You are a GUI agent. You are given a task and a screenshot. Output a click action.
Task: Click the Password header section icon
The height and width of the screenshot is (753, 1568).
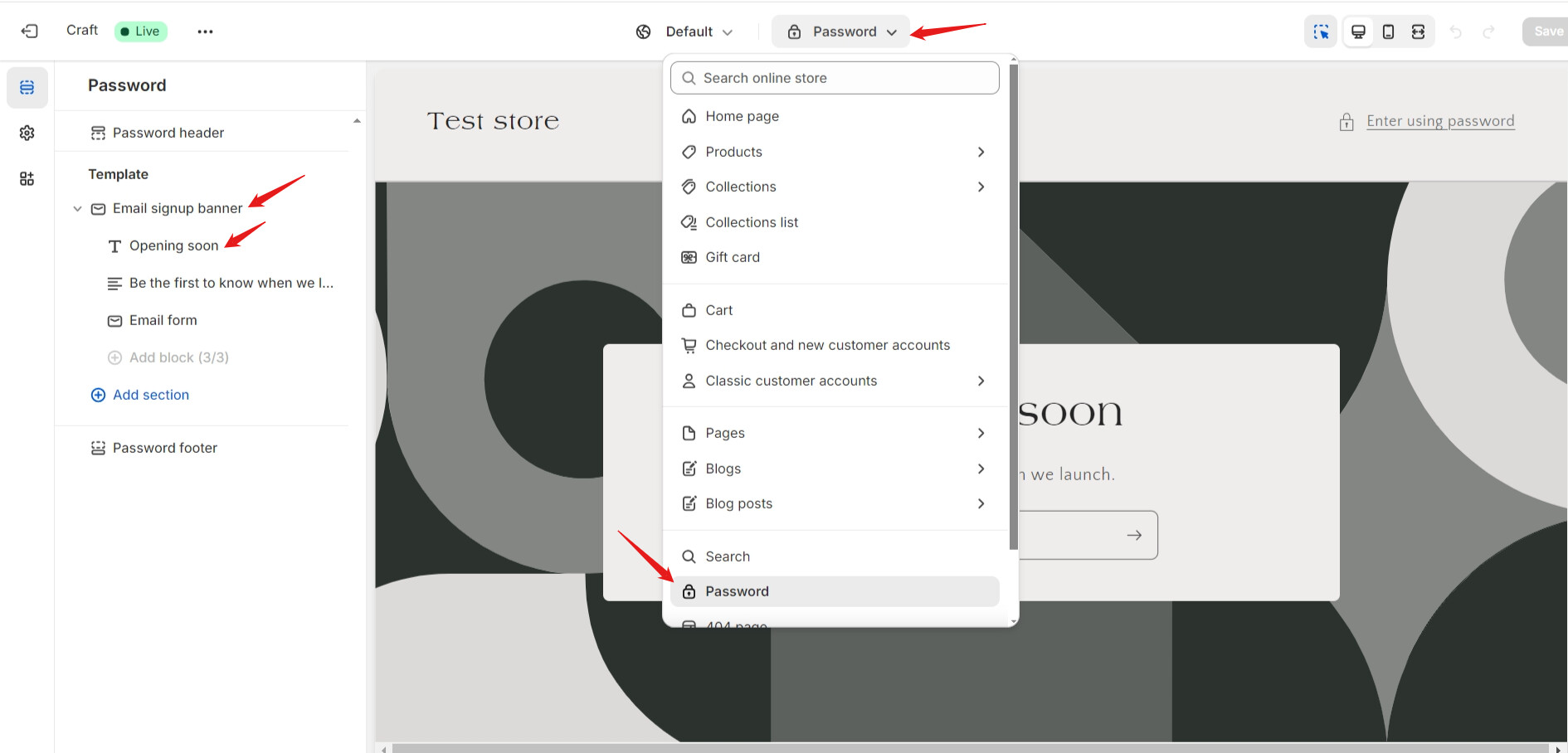[98, 133]
